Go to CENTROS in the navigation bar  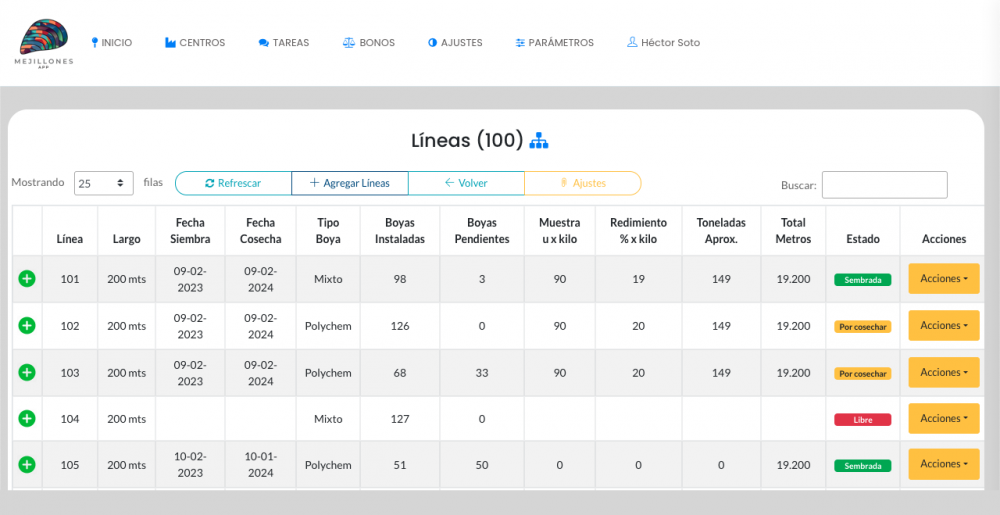click(x=195, y=43)
